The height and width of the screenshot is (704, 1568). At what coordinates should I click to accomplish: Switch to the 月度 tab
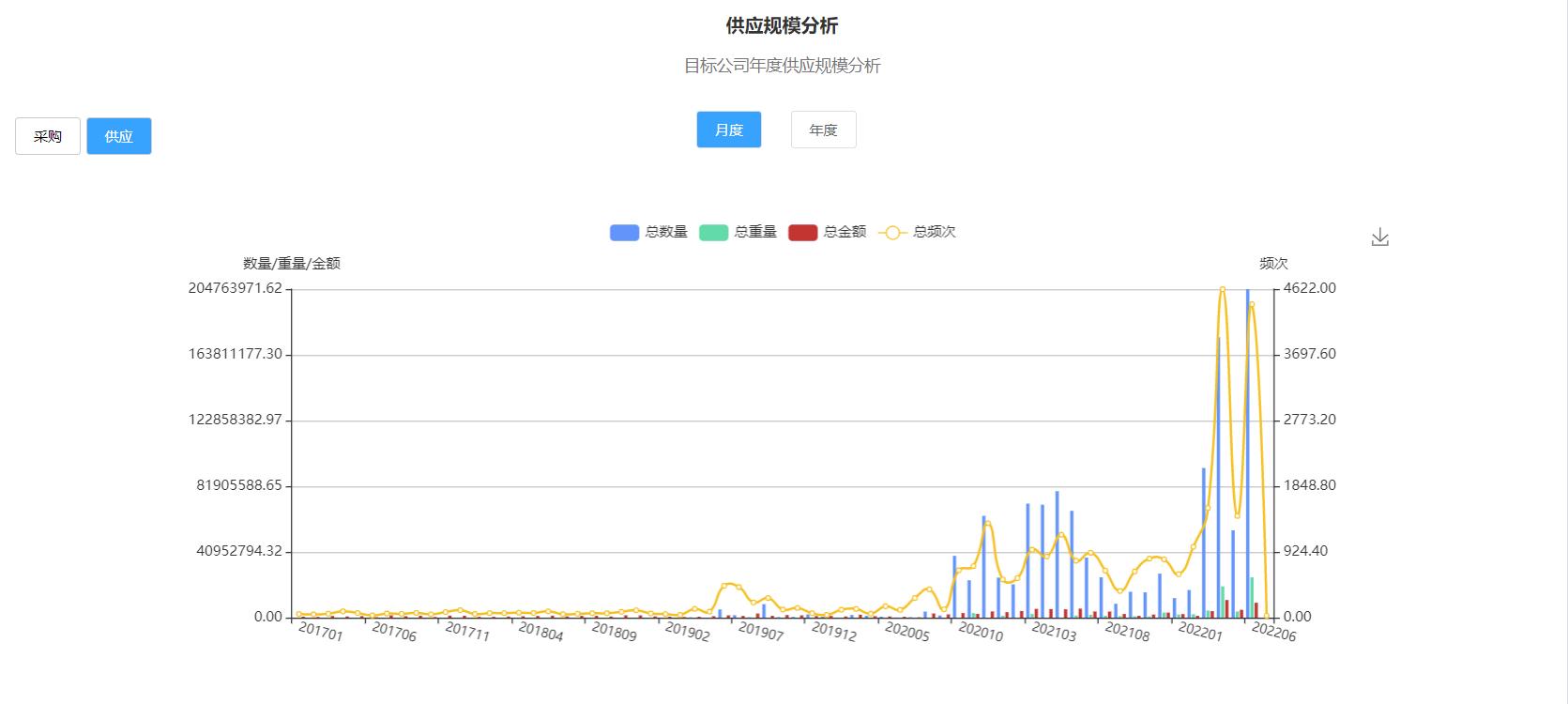729,130
